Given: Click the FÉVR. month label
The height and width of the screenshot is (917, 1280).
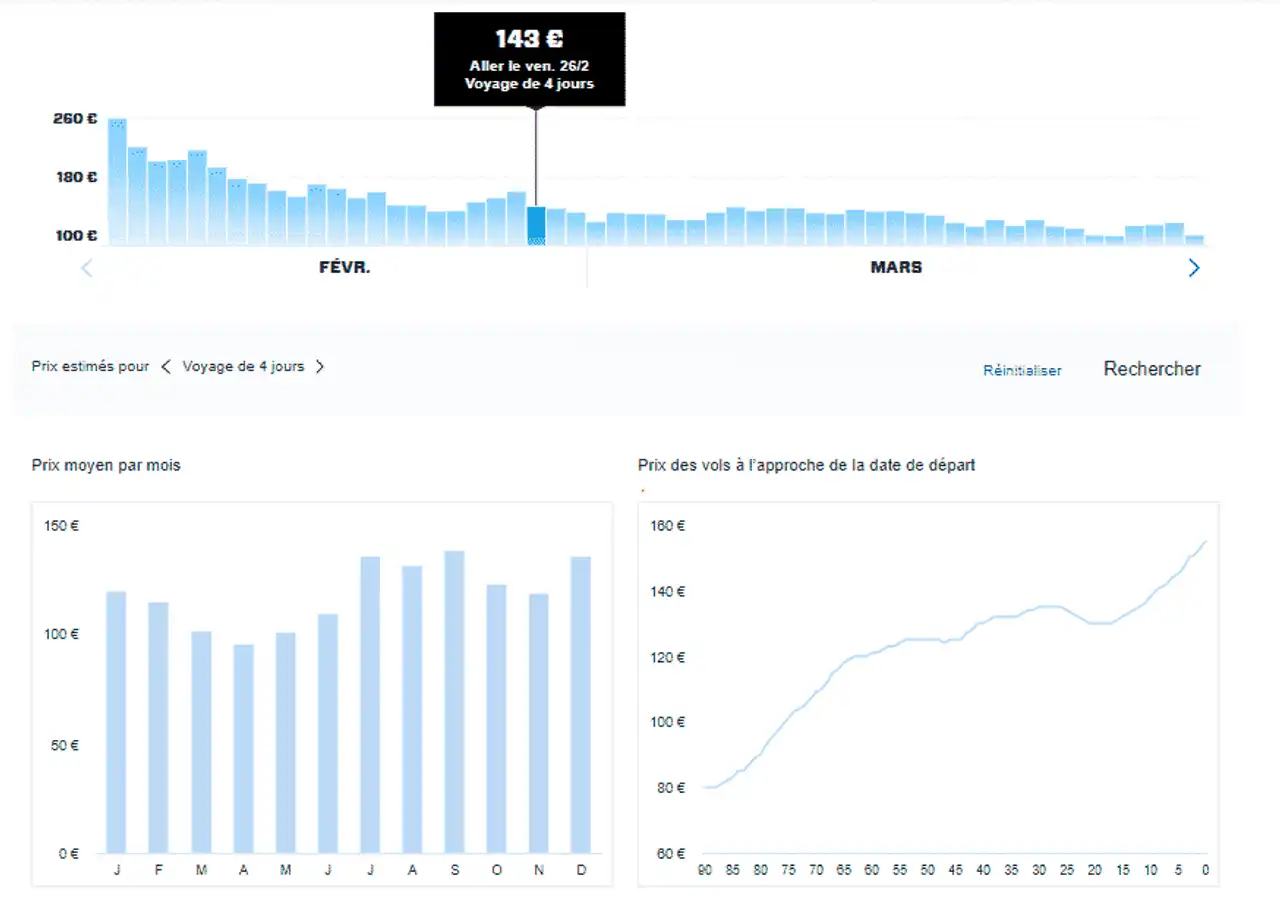Looking at the screenshot, I should [x=343, y=268].
